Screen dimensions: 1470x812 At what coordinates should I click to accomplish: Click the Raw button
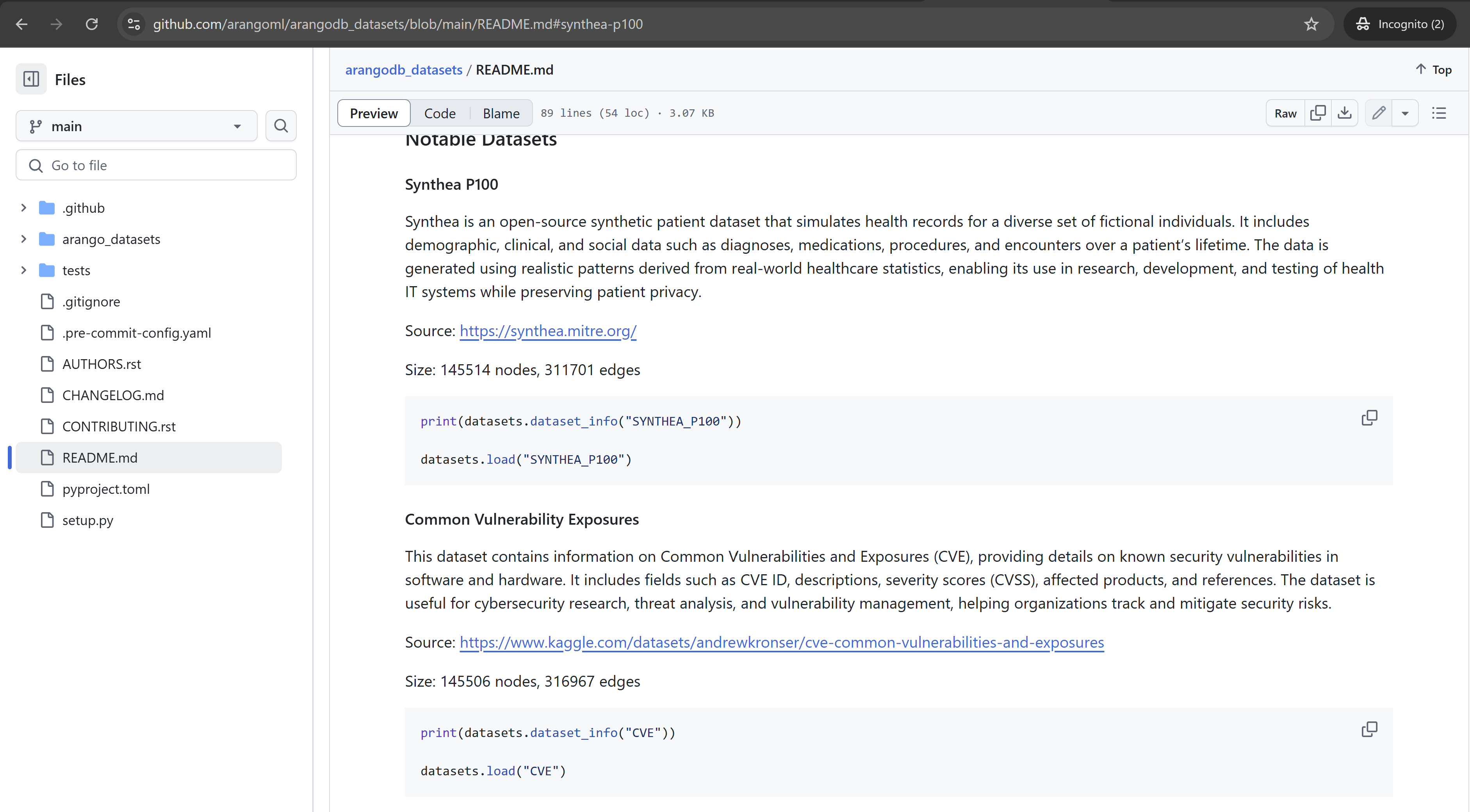click(1285, 113)
